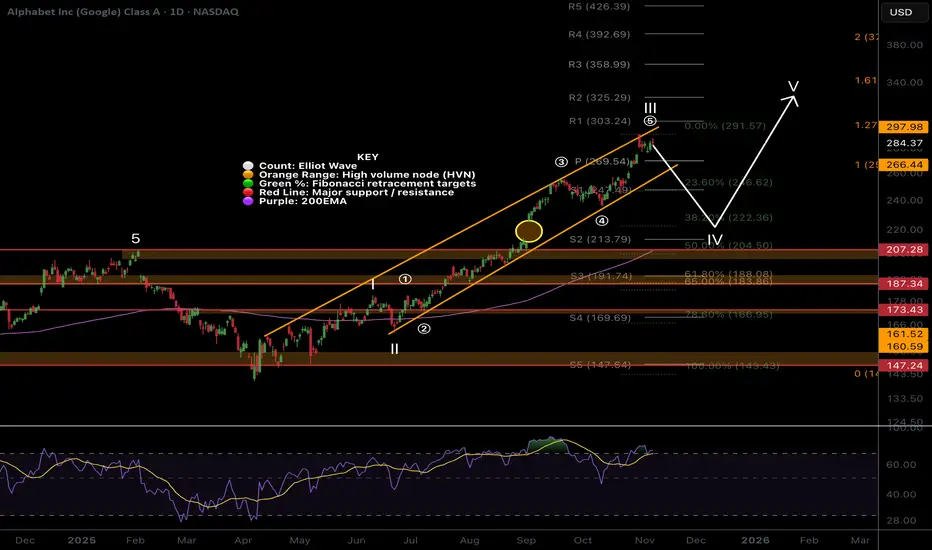Viewport: 932px width, 550px height.
Task: Click the orange dot beside High volume node
Action: [248, 175]
